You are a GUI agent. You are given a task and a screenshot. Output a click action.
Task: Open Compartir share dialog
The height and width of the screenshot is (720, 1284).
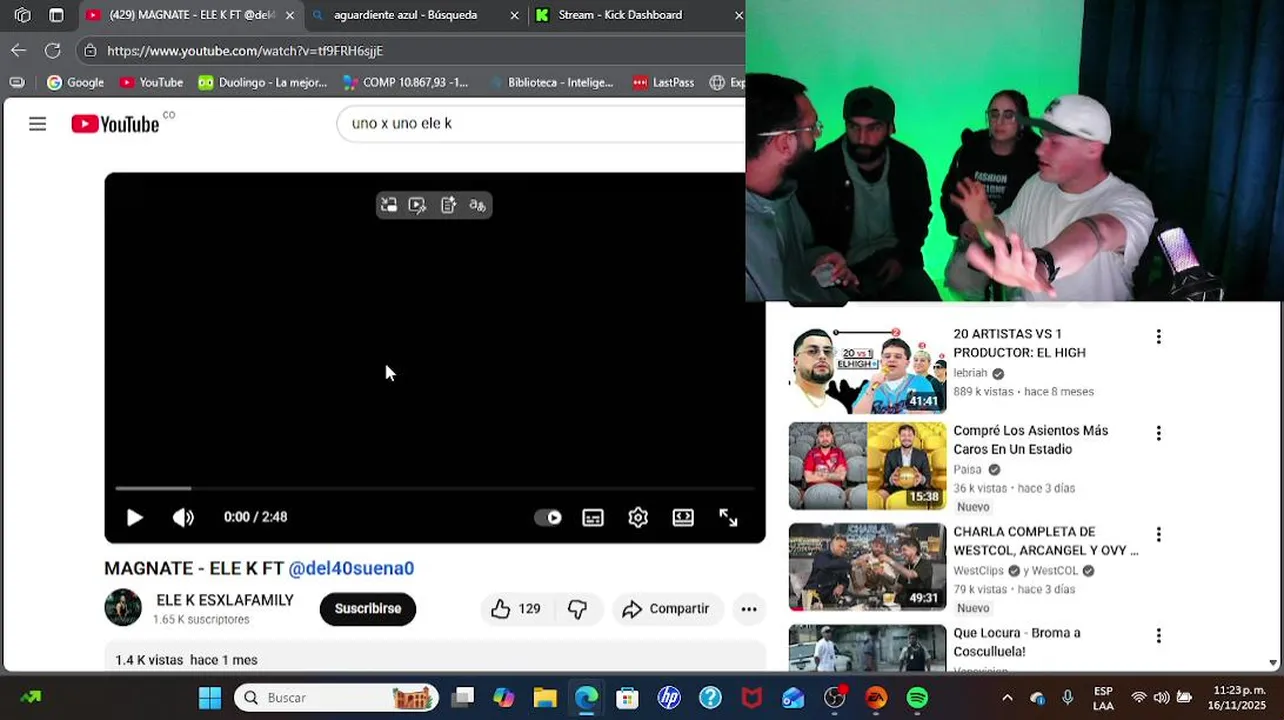[x=666, y=609]
